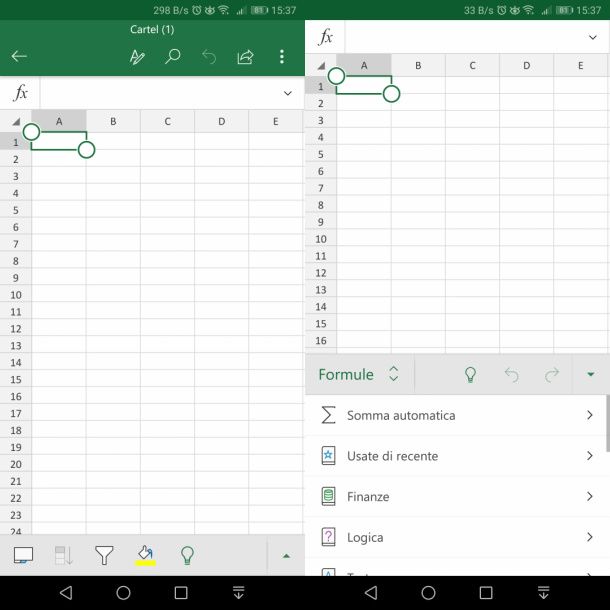The height and width of the screenshot is (610, 610).
Task: Tap undo arrow in the Formule ribbon bar
Action: coord(511,375)
